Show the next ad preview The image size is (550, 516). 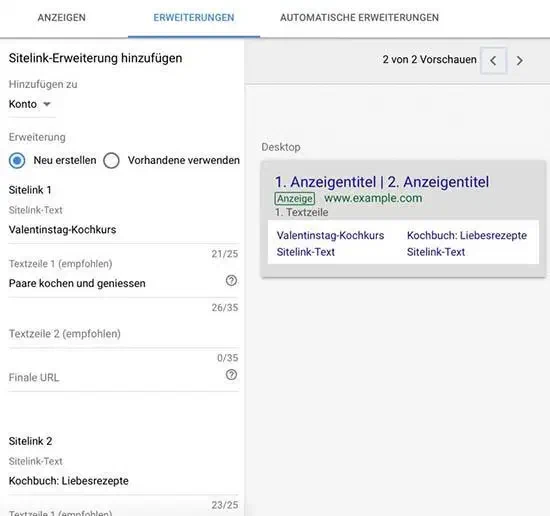click(x=520, y=61)
